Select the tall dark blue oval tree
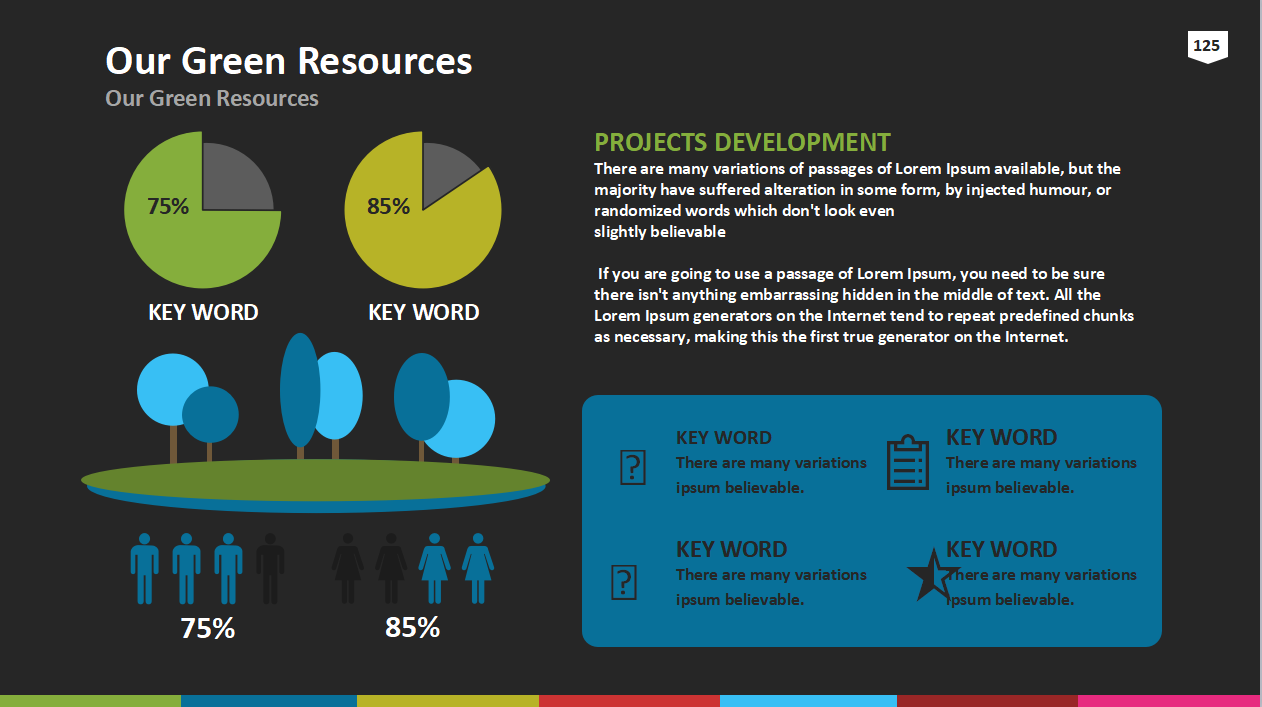Viewport: 1262px width, 707px height. coord(299,390)
